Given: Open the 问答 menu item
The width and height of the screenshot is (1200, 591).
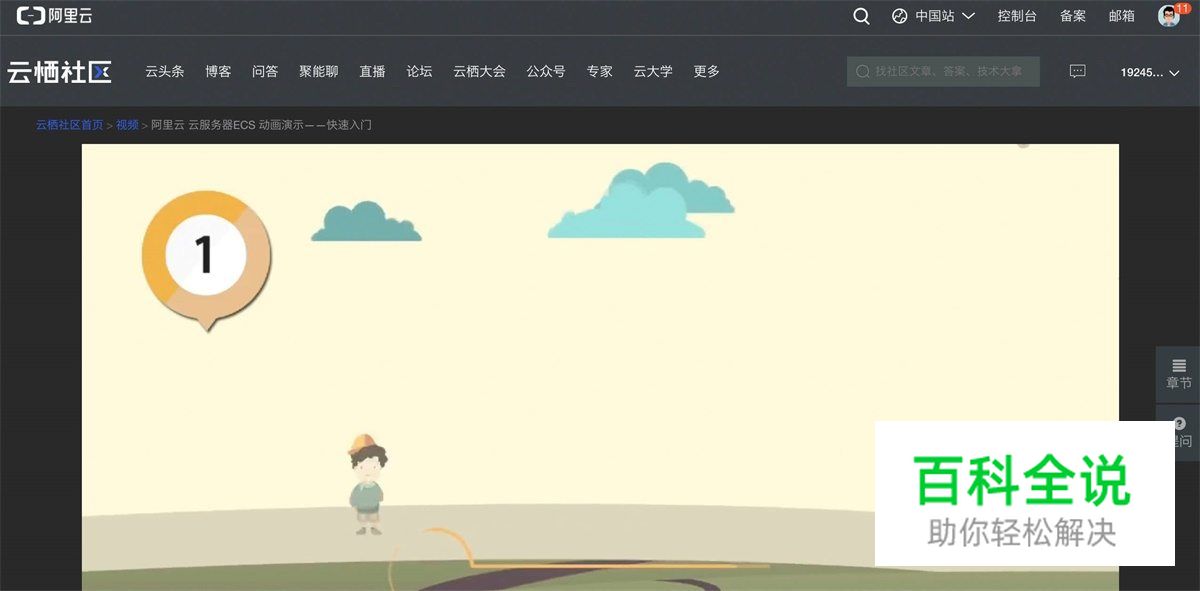Looking at the screenshot, I should tap(265, 71).
